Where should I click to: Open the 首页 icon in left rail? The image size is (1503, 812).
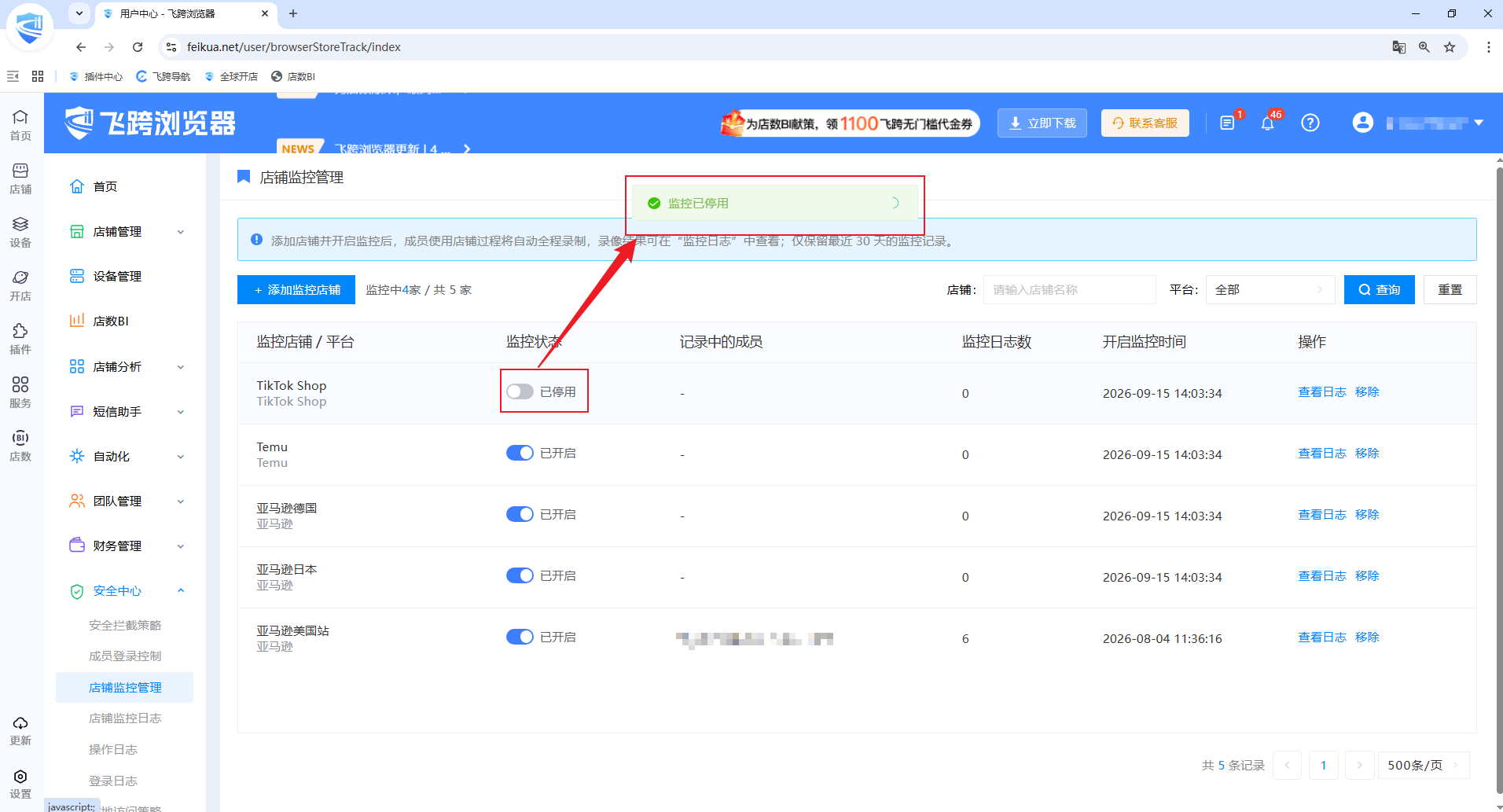pyautogui.click(x=20, y=125)
